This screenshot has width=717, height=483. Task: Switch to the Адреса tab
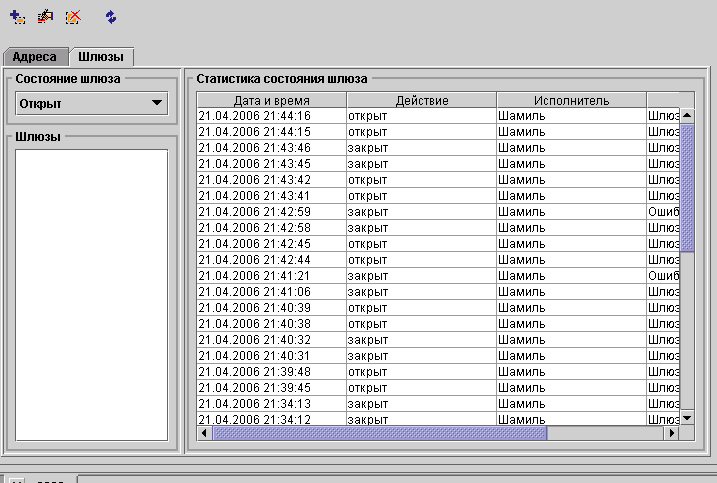click(34, 57)
